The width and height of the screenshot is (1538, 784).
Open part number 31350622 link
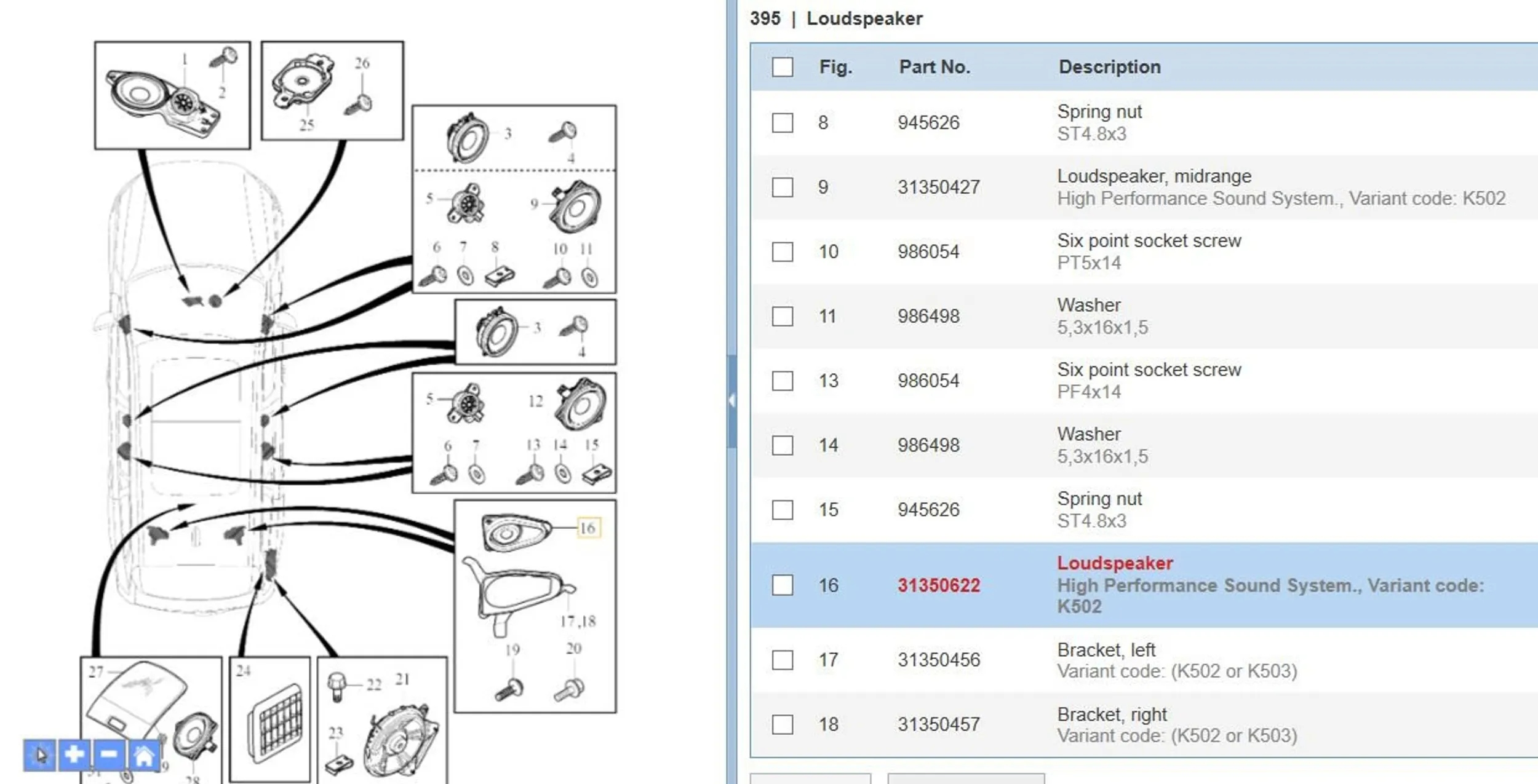pyautogui.click(x=938, y=585)
